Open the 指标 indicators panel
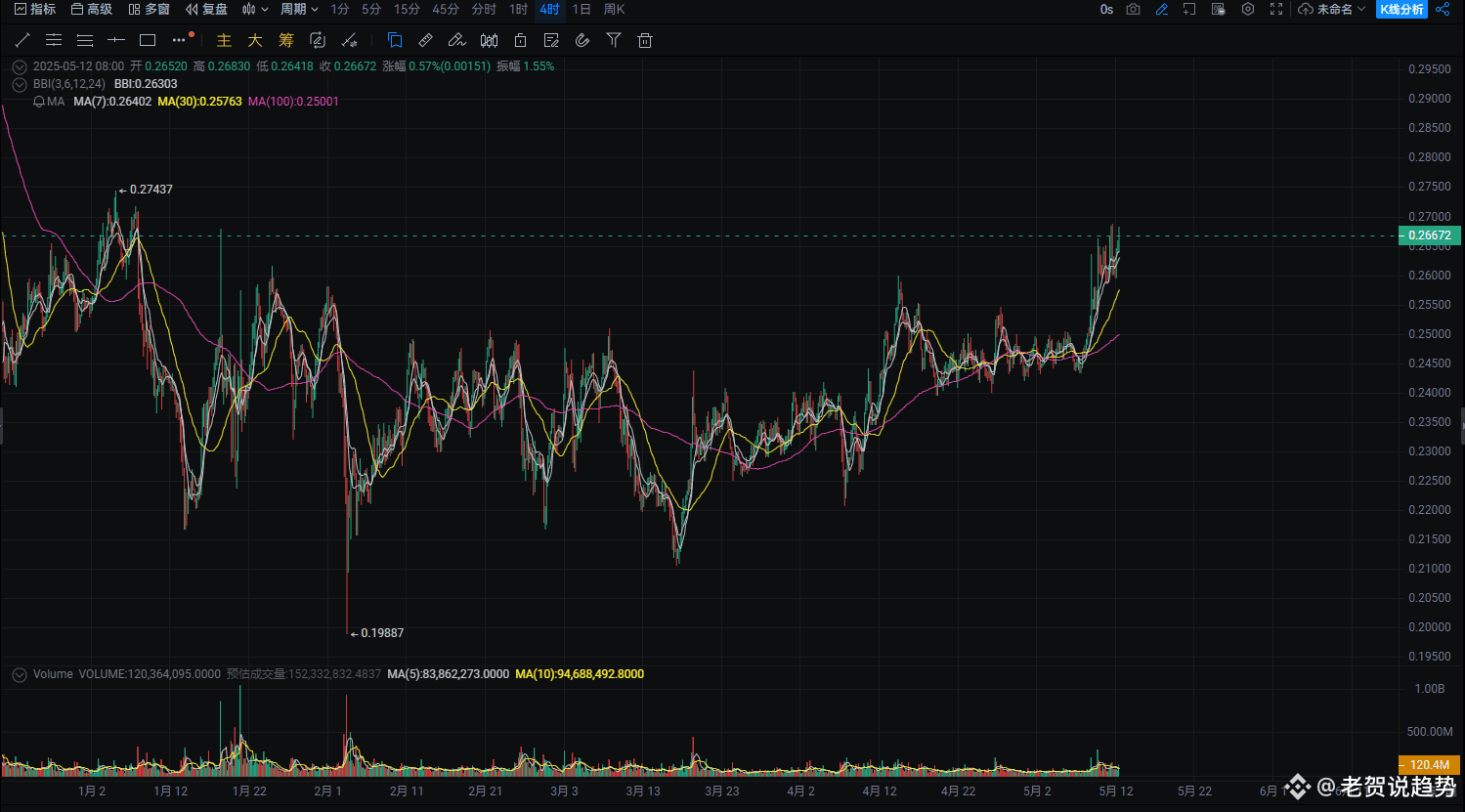This screenshot has width=1465, height=812. (35, 9)
